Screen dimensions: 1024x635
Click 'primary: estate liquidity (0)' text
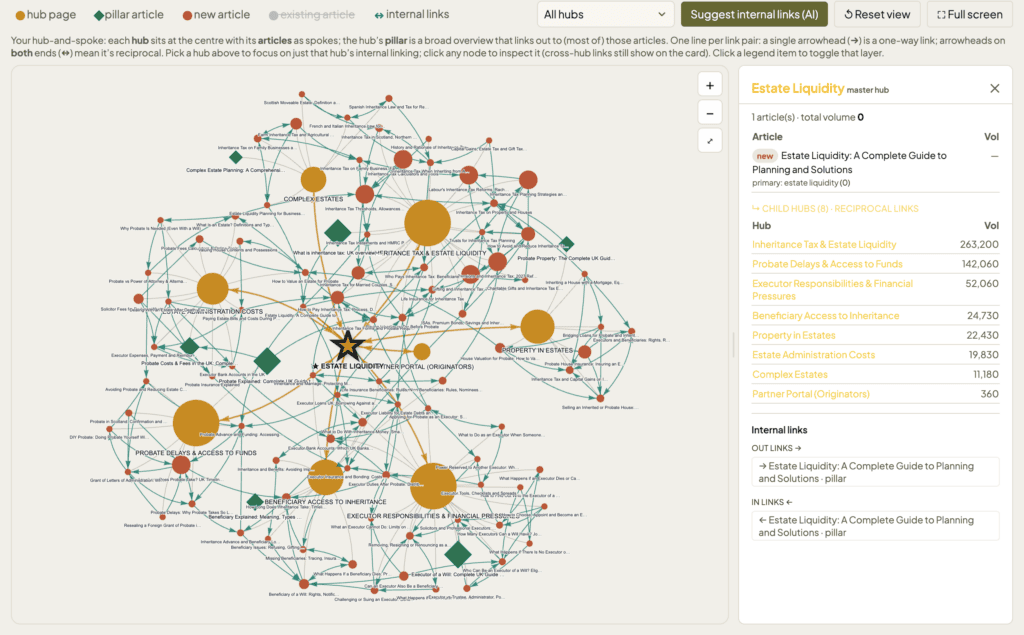point(801,183)
